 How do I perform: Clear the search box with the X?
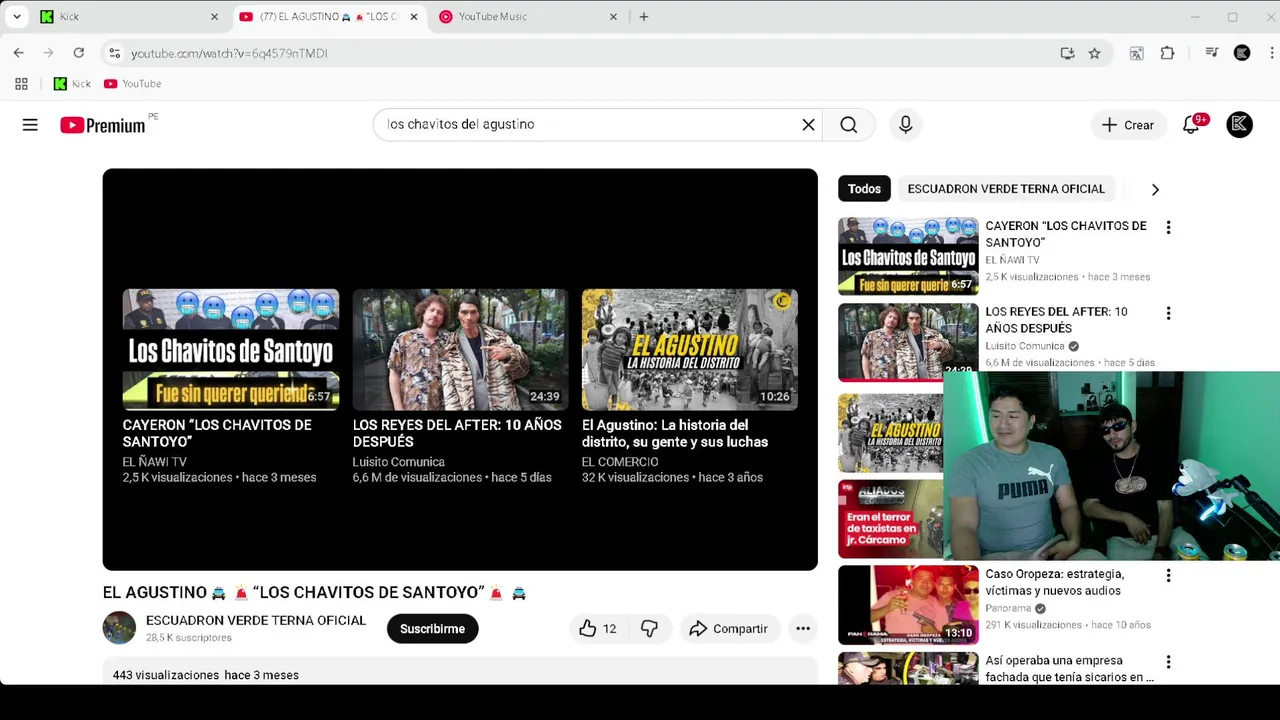[808, 125]
